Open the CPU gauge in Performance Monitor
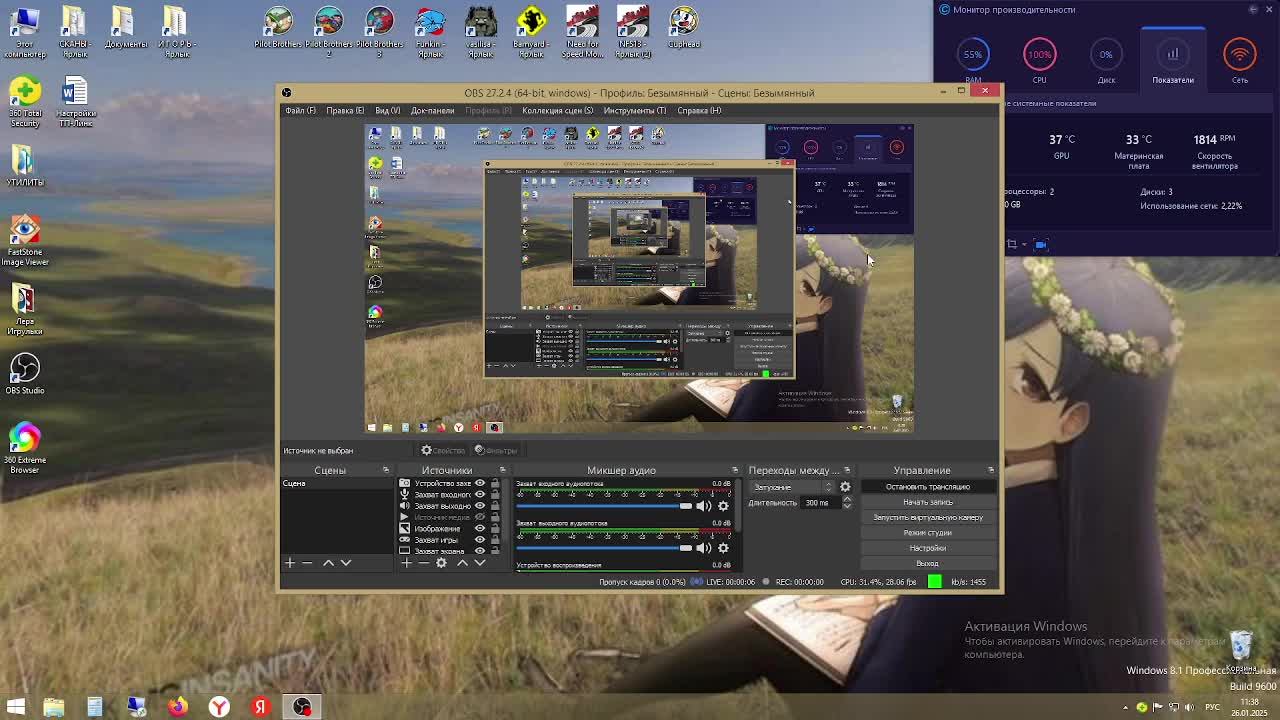1280x720 pixels. (x=1039, y=54)
